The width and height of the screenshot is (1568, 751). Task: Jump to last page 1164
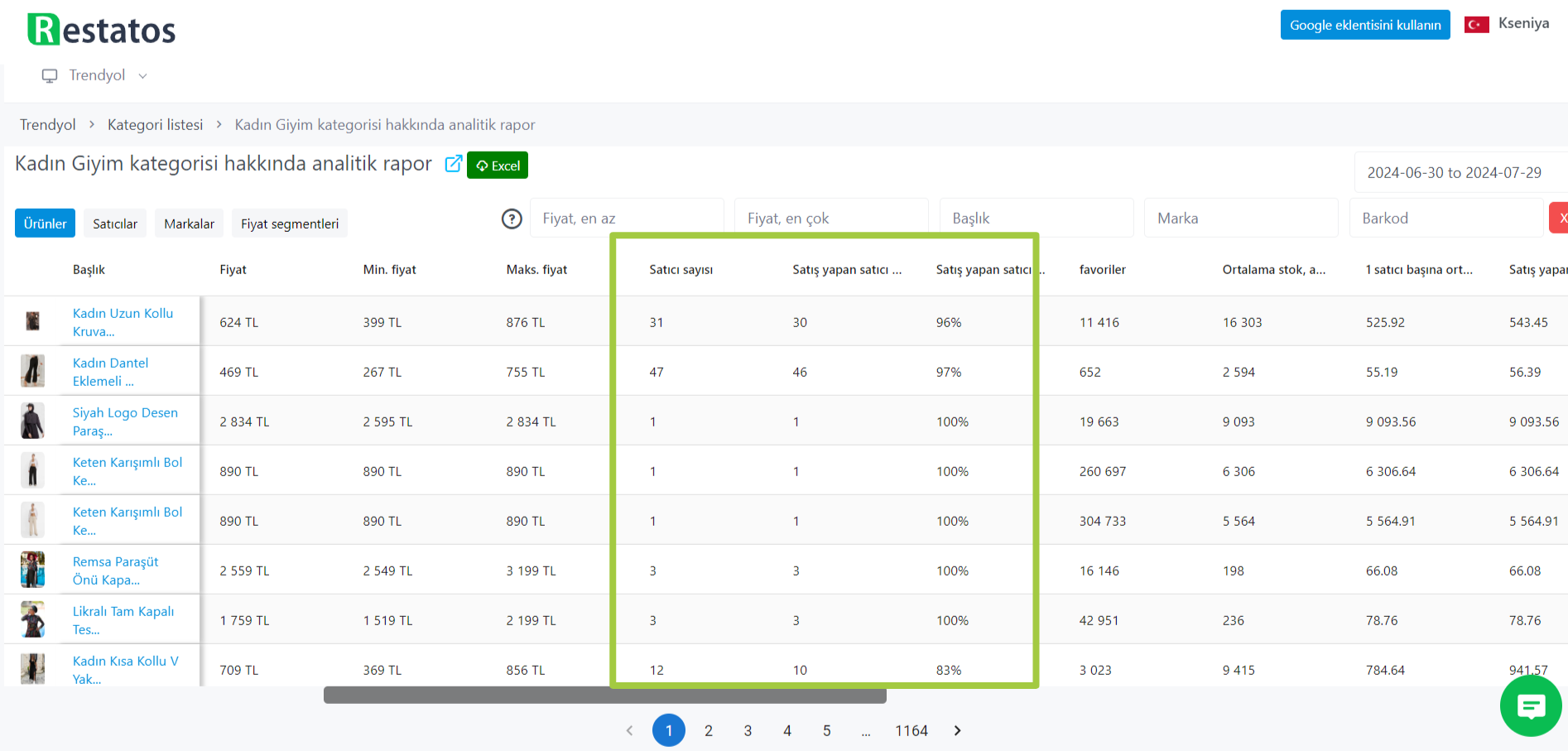(x=911, y=730)
